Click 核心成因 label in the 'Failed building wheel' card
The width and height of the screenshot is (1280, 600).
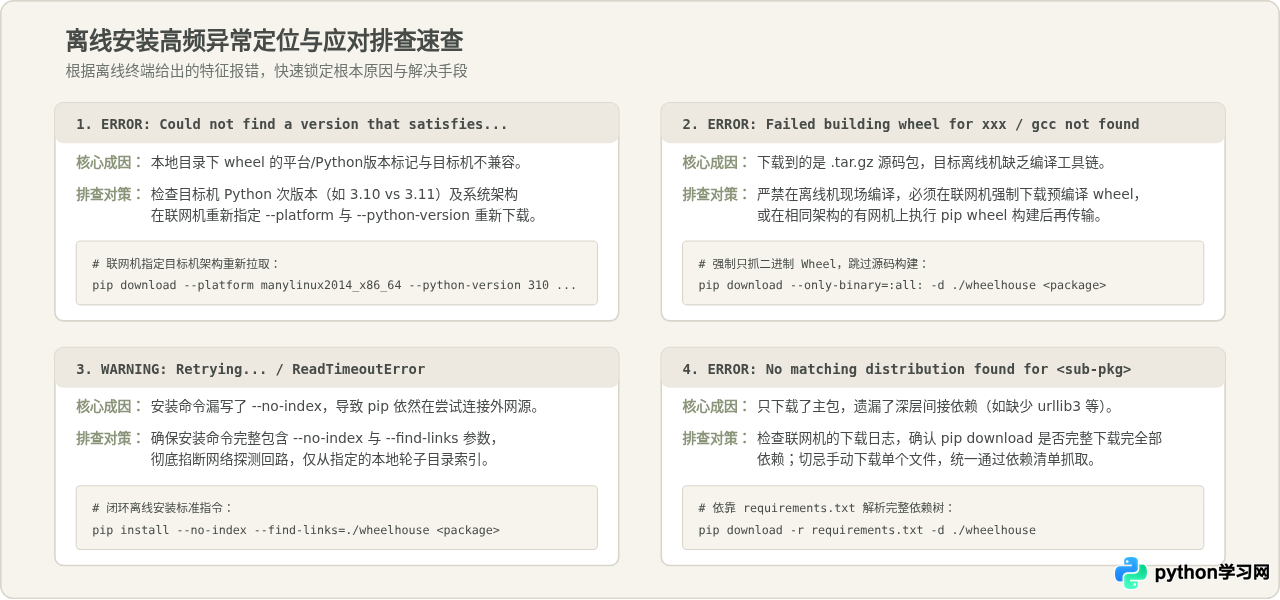coord(716,162)
